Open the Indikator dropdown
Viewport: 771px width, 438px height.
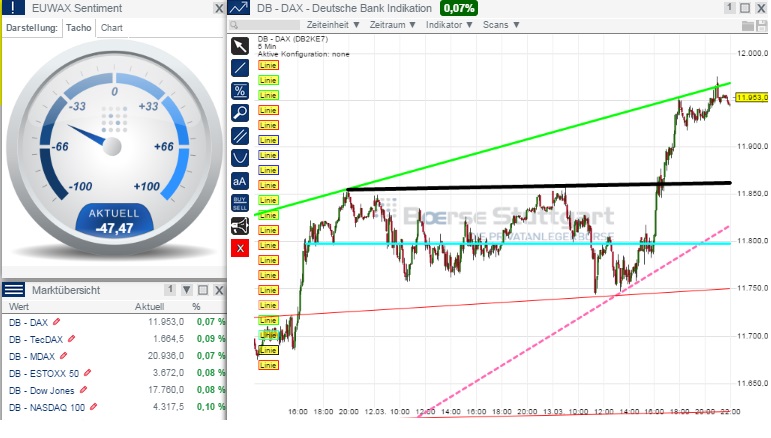(x=449, y=25)
